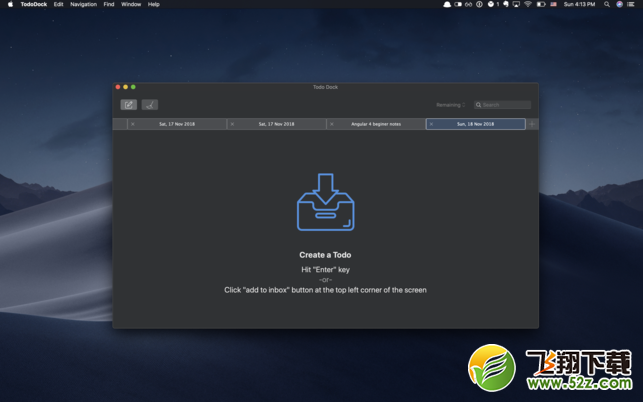Select the Sun, 18 Nov 2018 tab
The image size is (643, 402).
click(x=476, y=124)
